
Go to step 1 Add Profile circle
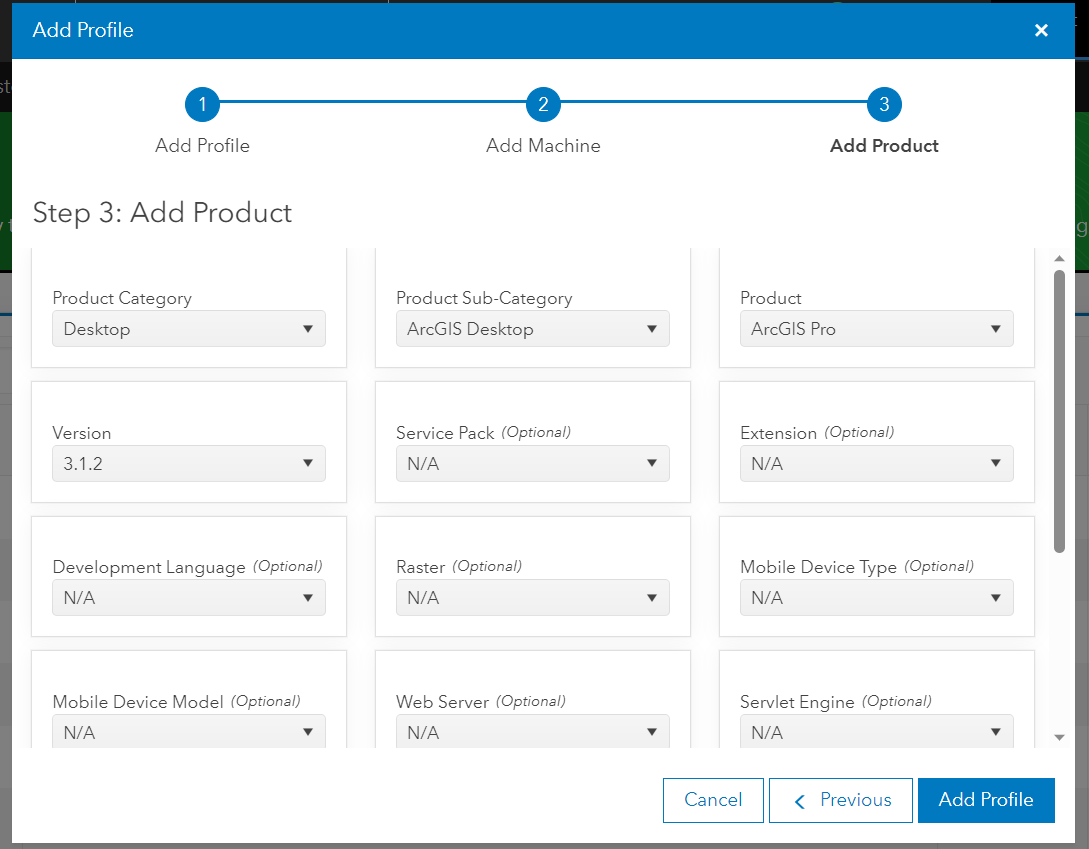click(202, 104)
